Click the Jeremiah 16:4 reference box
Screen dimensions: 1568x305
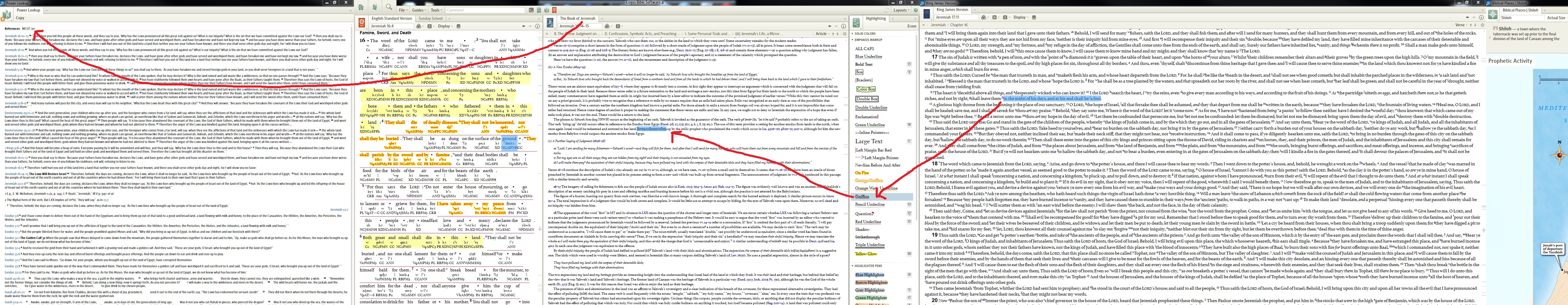click(392, 26)
